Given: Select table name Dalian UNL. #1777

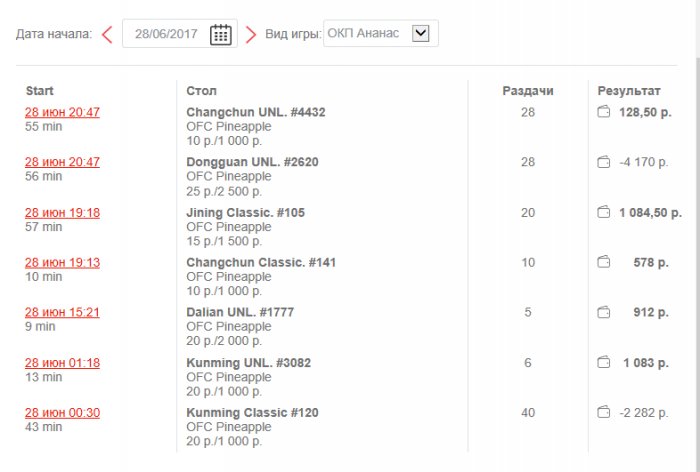Looking at the screenshot, I should pos(240,312).
